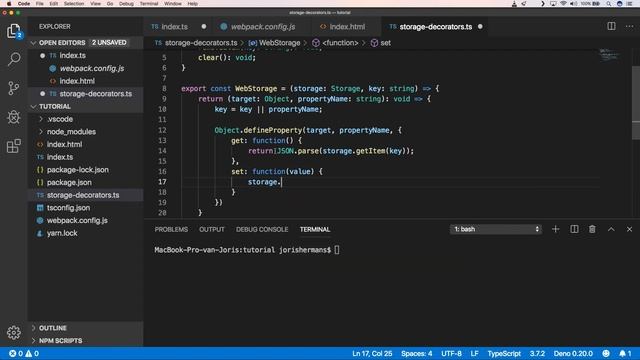The height and width of the screenshot is (360, 640).
Task: Open the Selection menu
Action: [74, 4]
